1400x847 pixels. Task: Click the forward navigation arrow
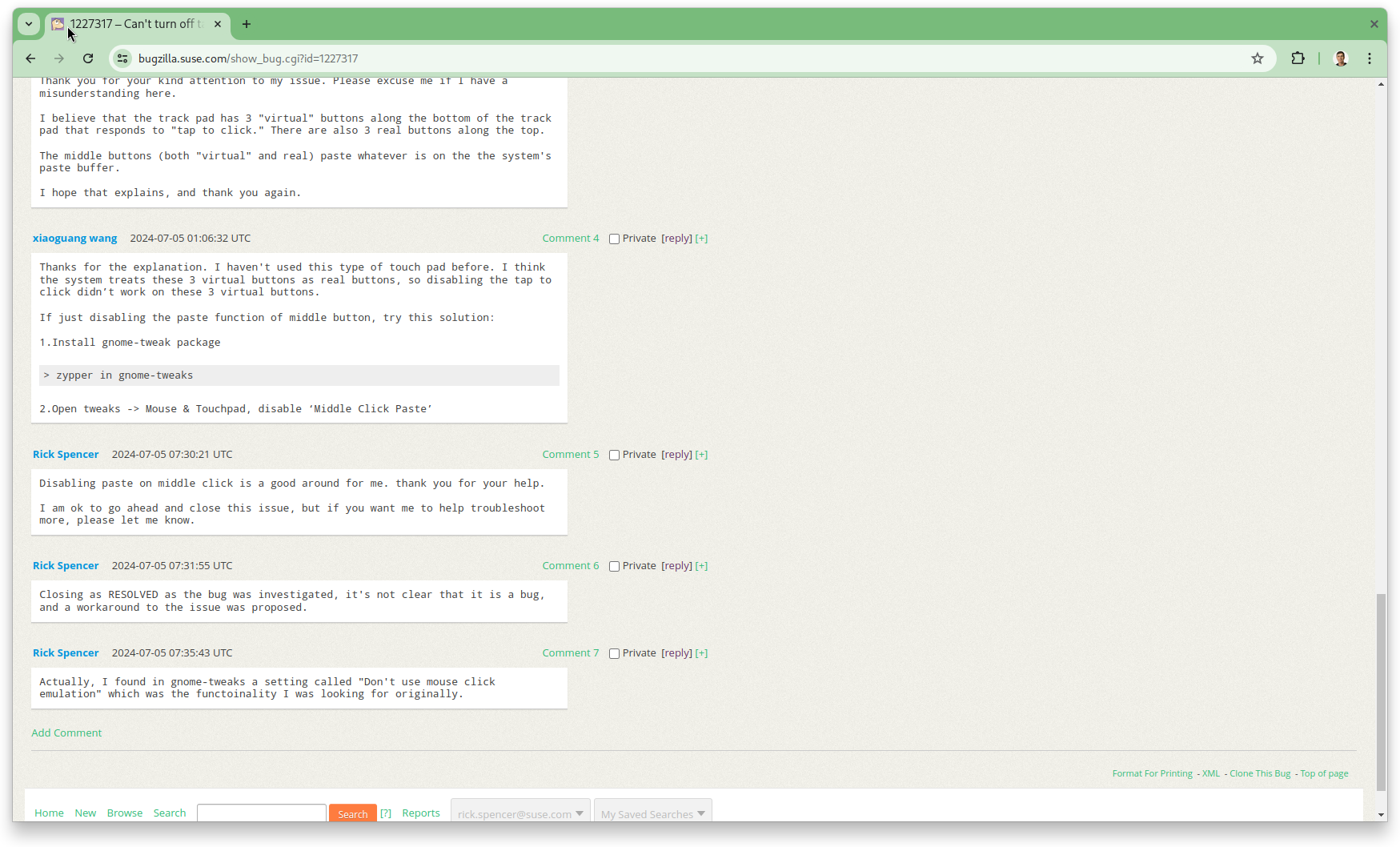(59, 58)
